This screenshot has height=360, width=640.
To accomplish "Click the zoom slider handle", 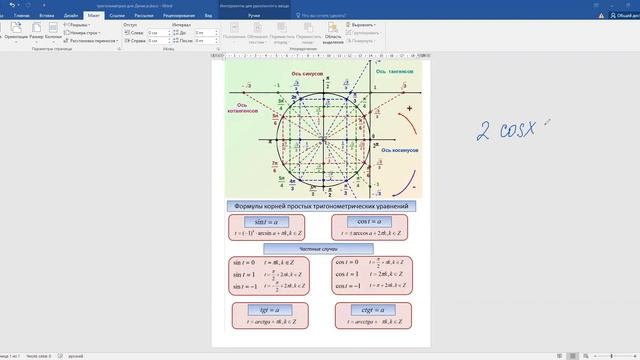I will [x=611, y=356].
